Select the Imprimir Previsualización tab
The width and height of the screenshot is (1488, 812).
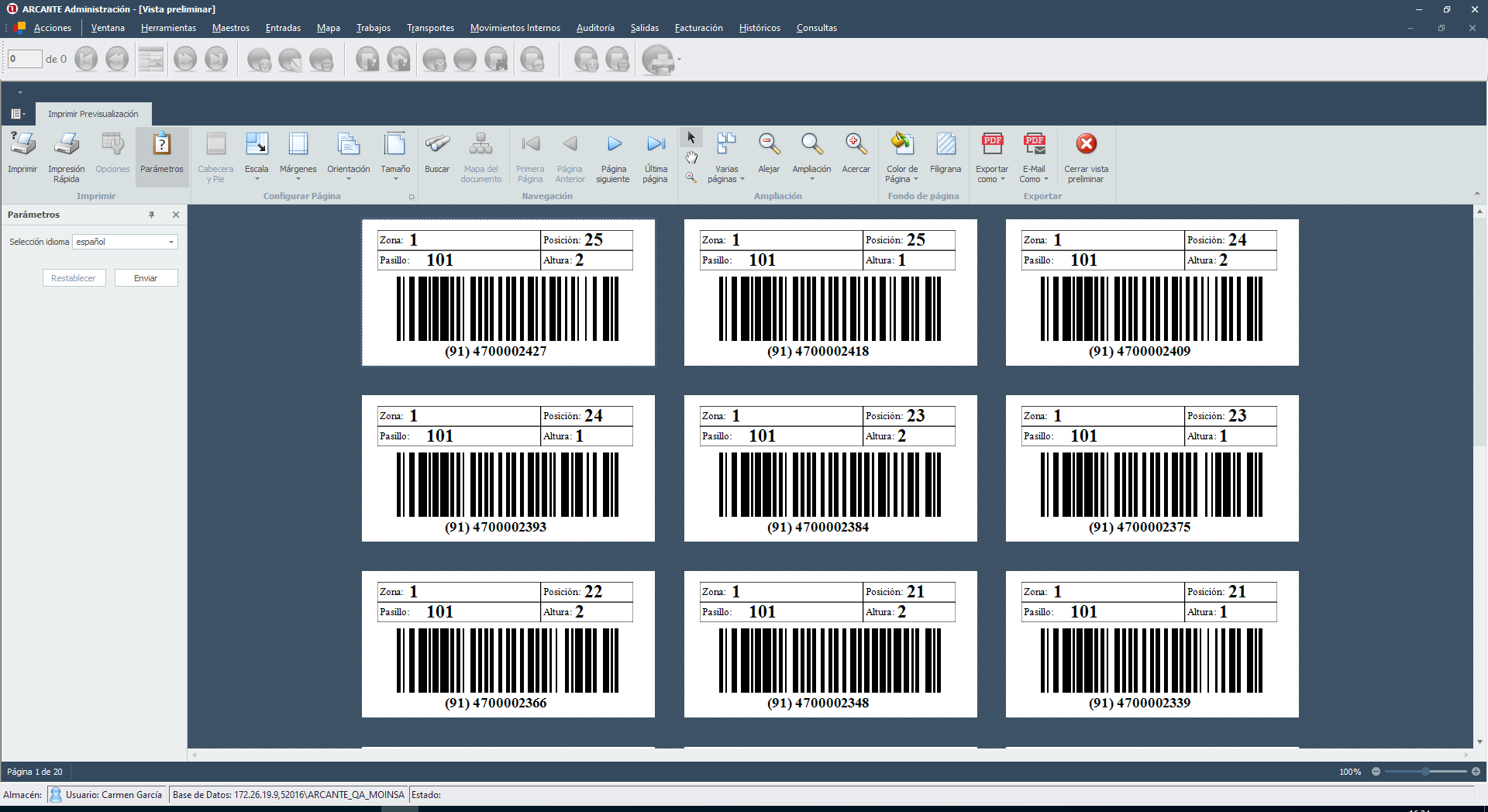coord(93,114)
